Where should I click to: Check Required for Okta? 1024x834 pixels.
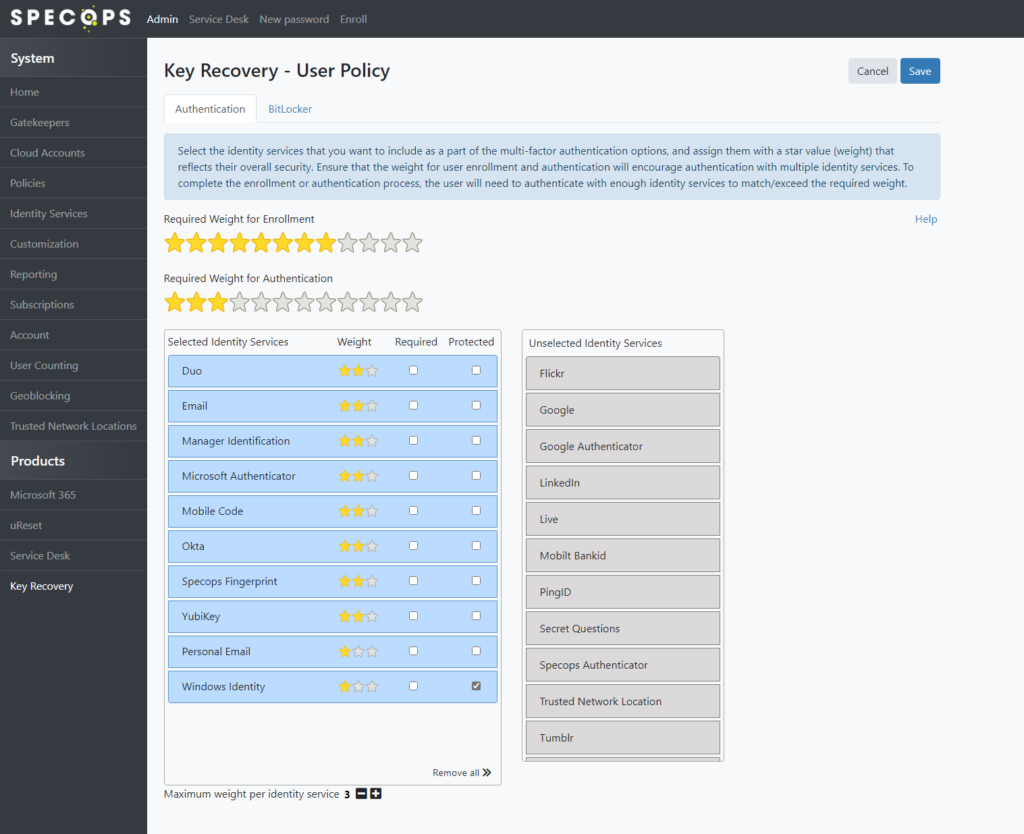pos(413,545)
